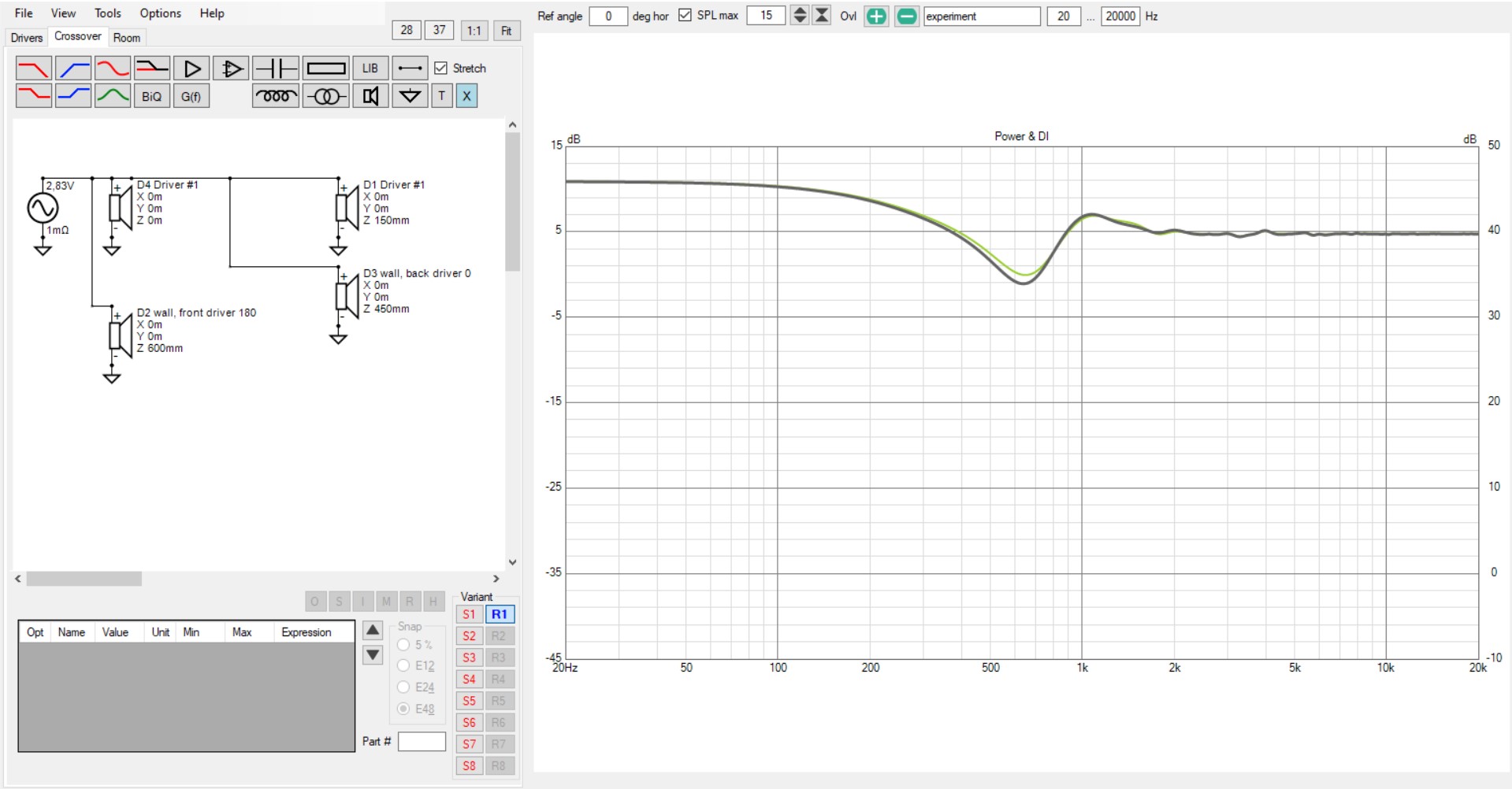Click the Ref angle input field

(608, 16)
